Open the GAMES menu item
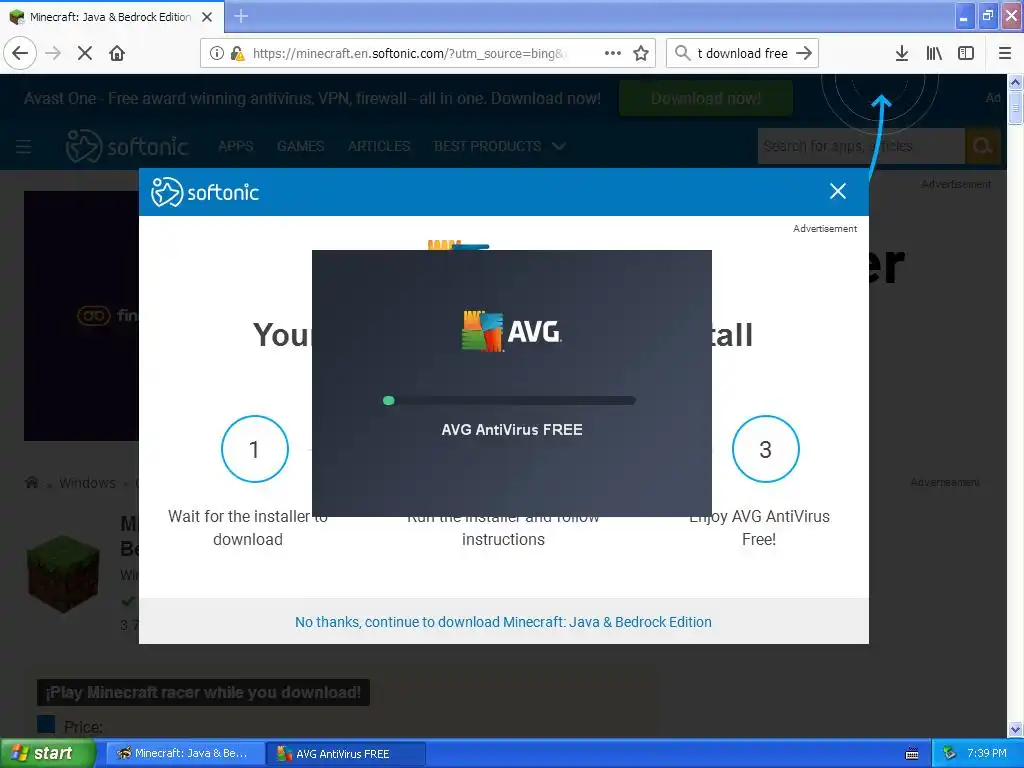The image size is (1024, 768). coord(300,146)
